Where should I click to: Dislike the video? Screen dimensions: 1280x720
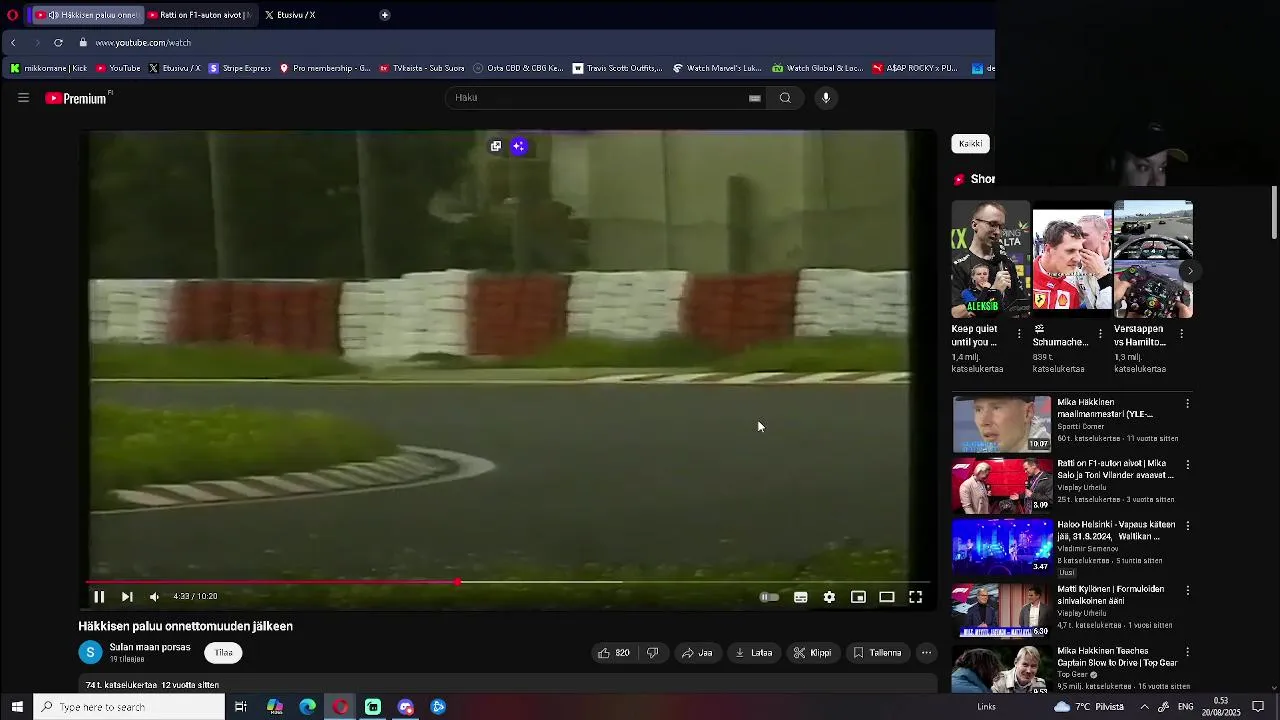[x=652, y=653]
